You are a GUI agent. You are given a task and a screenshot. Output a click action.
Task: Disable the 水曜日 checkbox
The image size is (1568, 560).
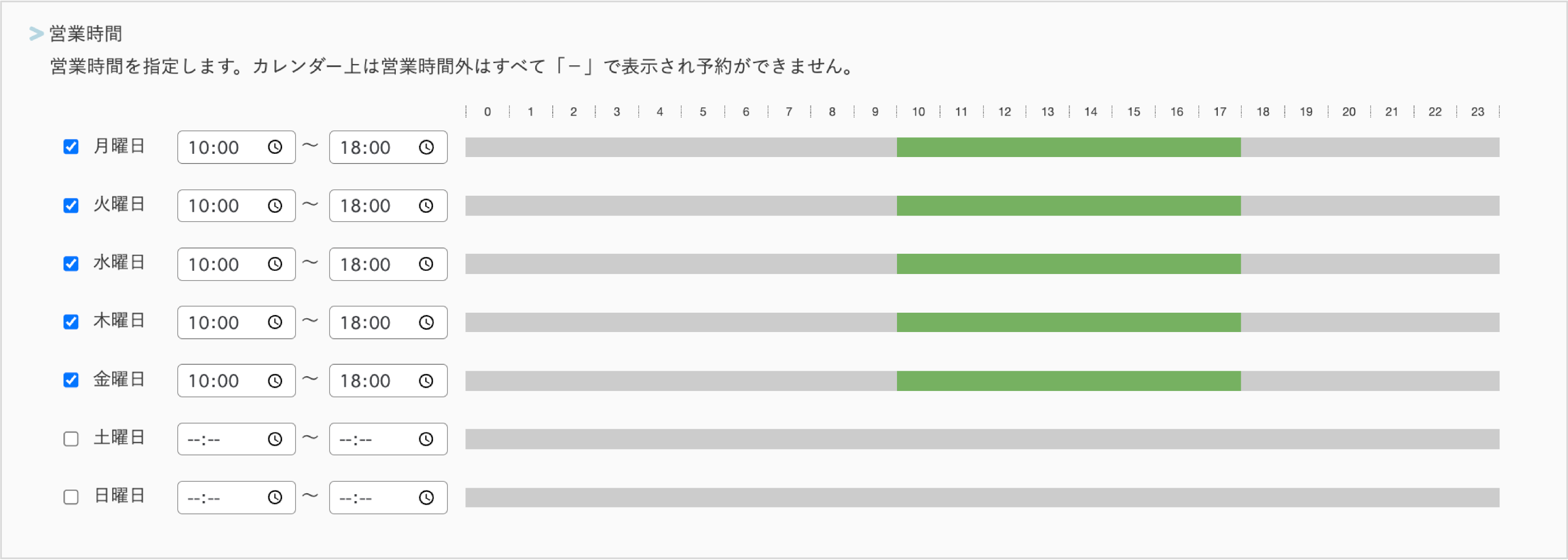[x=71, y=263]
